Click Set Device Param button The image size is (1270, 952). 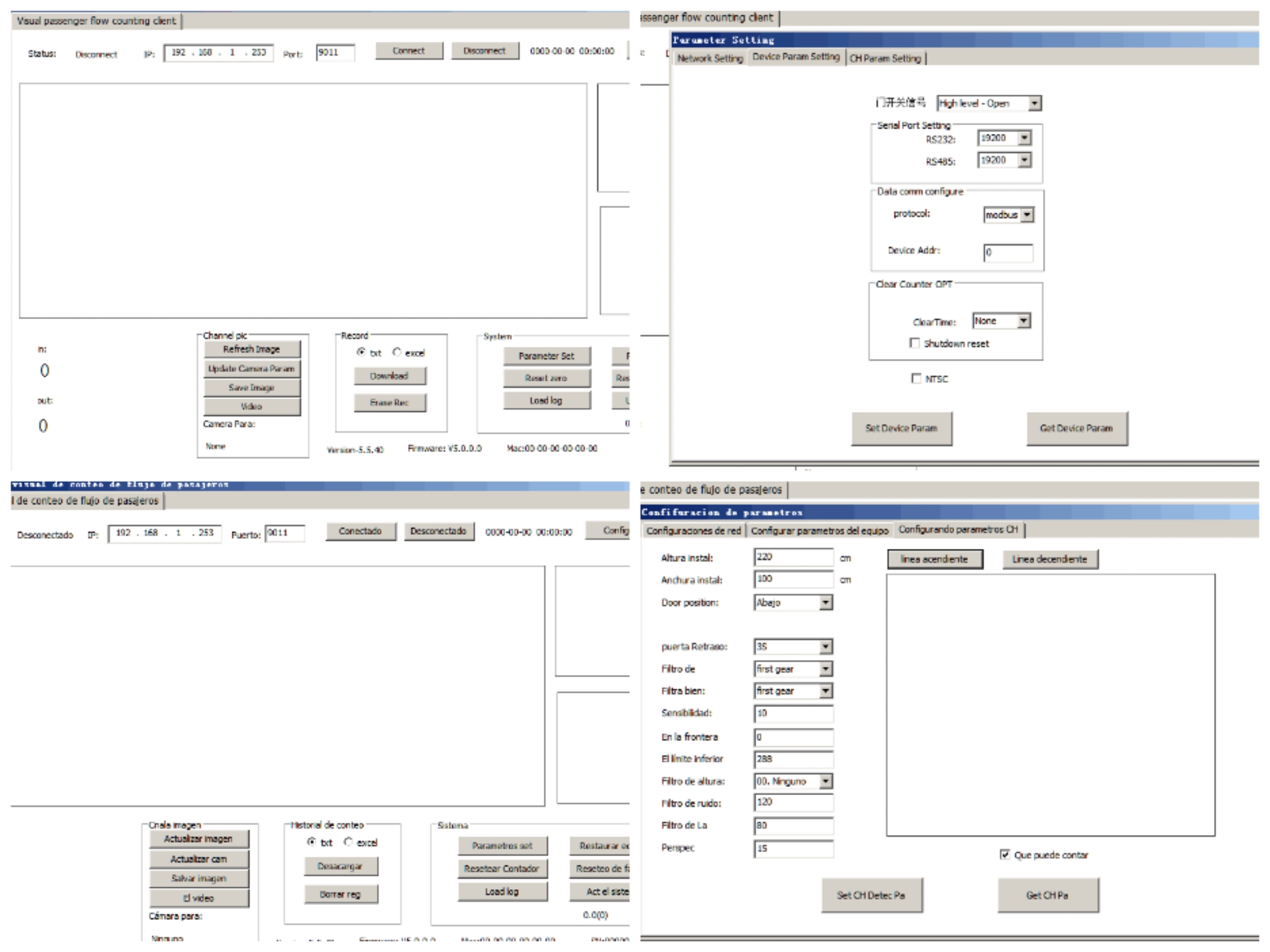point(901,428)
